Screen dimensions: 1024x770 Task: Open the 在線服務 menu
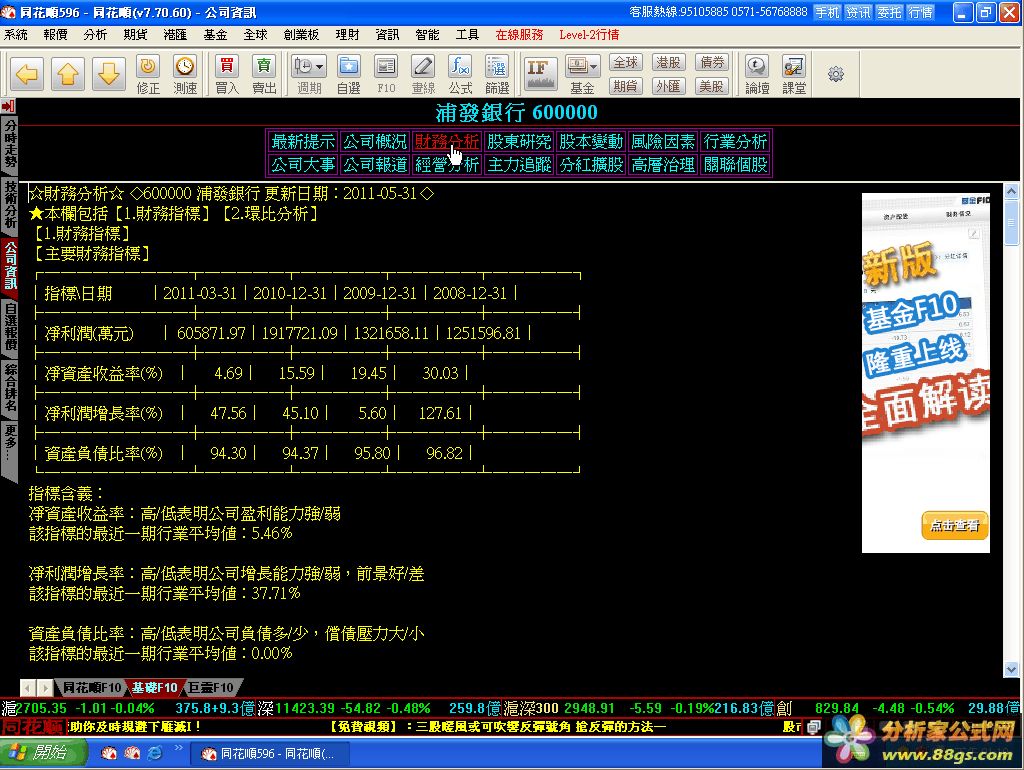[x=519, y=35]
